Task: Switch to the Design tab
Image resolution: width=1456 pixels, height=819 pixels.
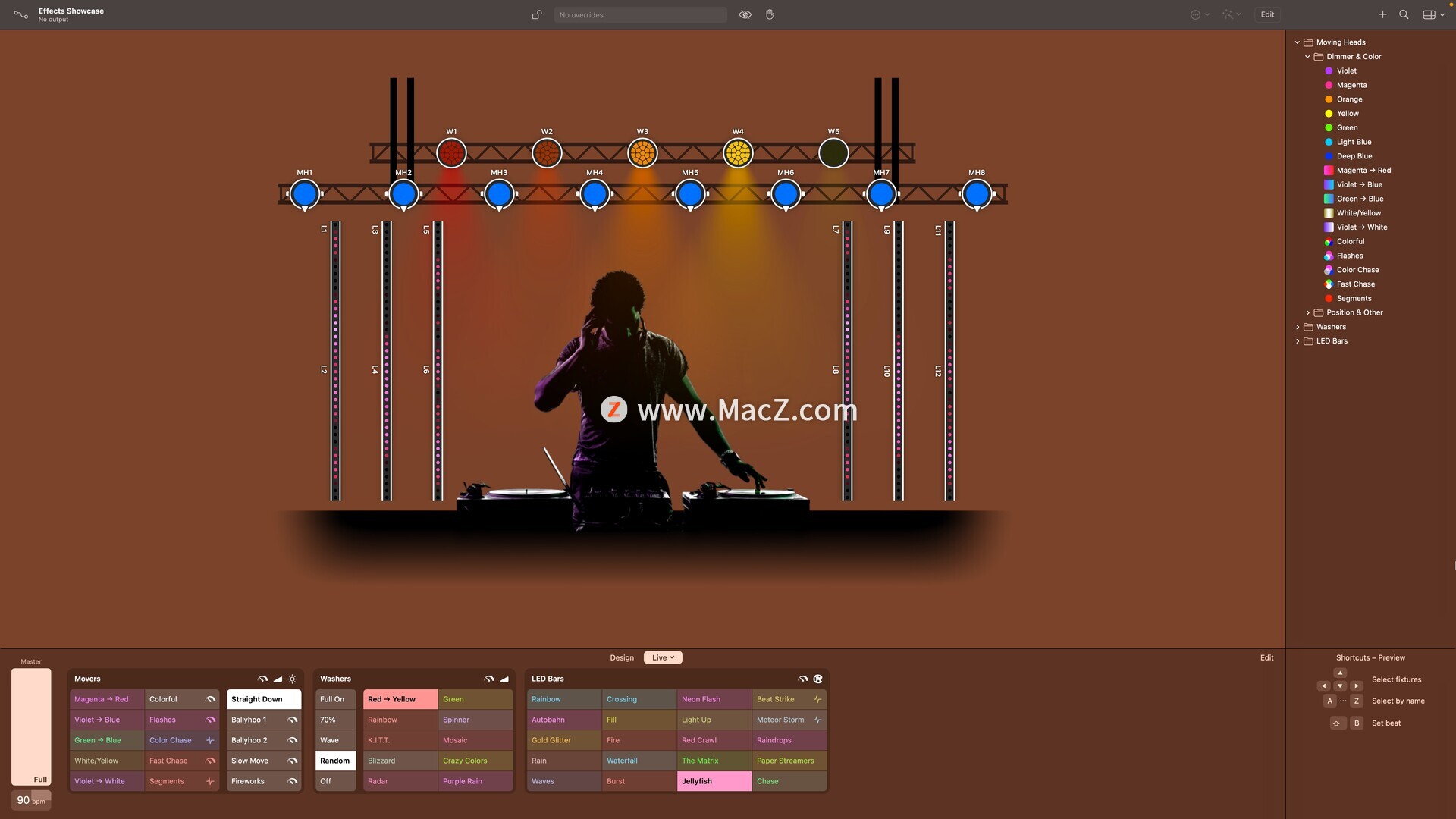Action: click(x=622, y=657)
